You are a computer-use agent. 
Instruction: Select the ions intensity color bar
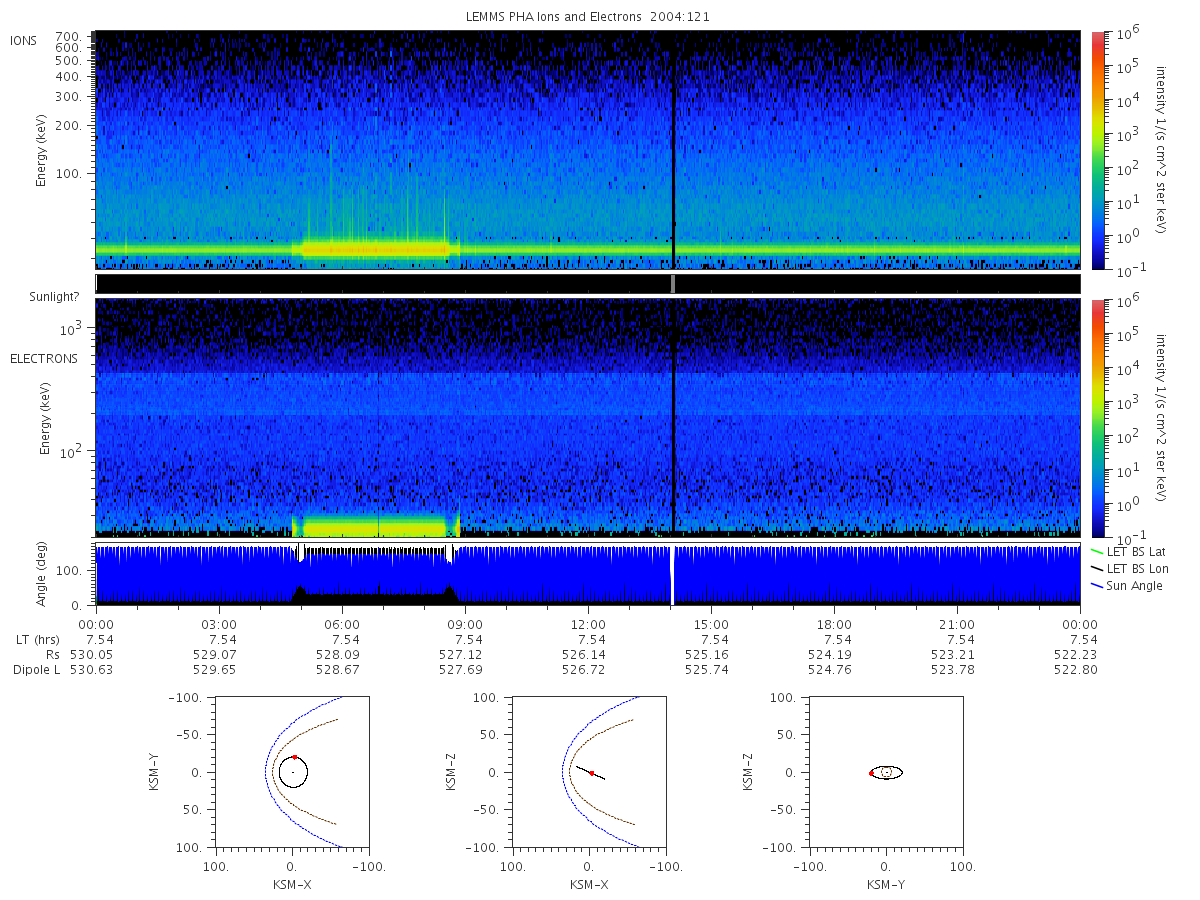click(x=1097, y=150)
